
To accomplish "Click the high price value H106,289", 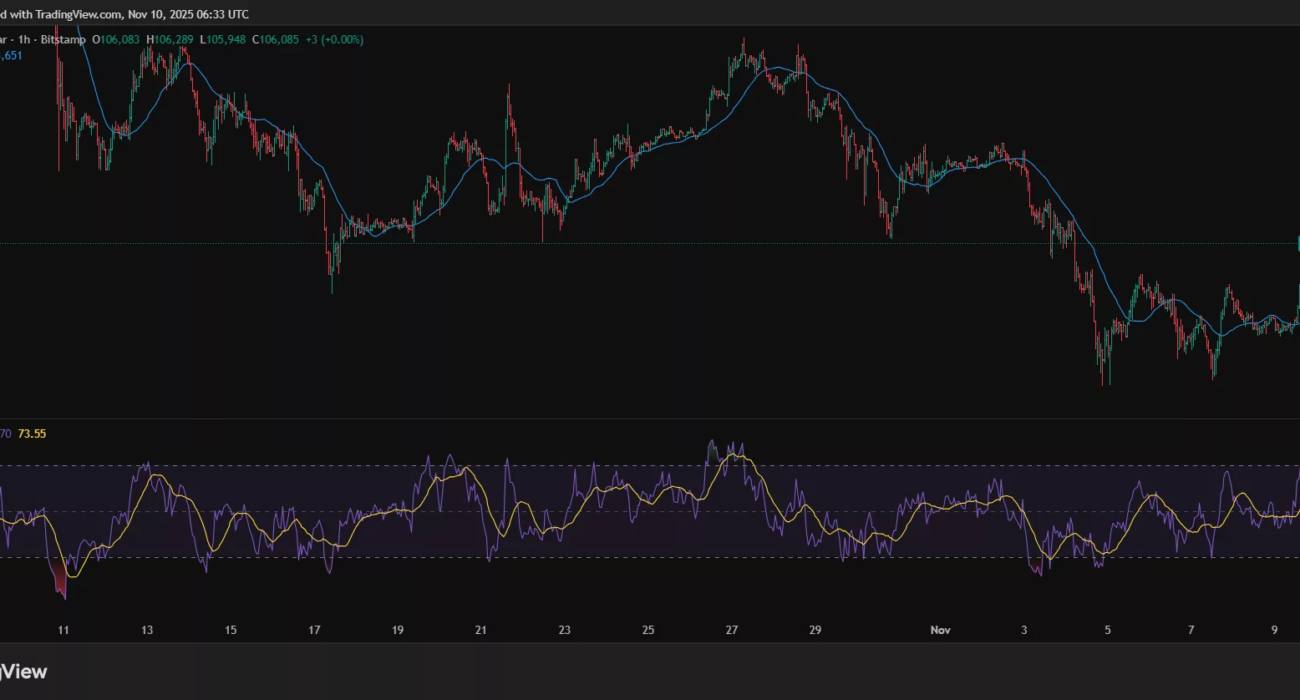I will point(171,40).
